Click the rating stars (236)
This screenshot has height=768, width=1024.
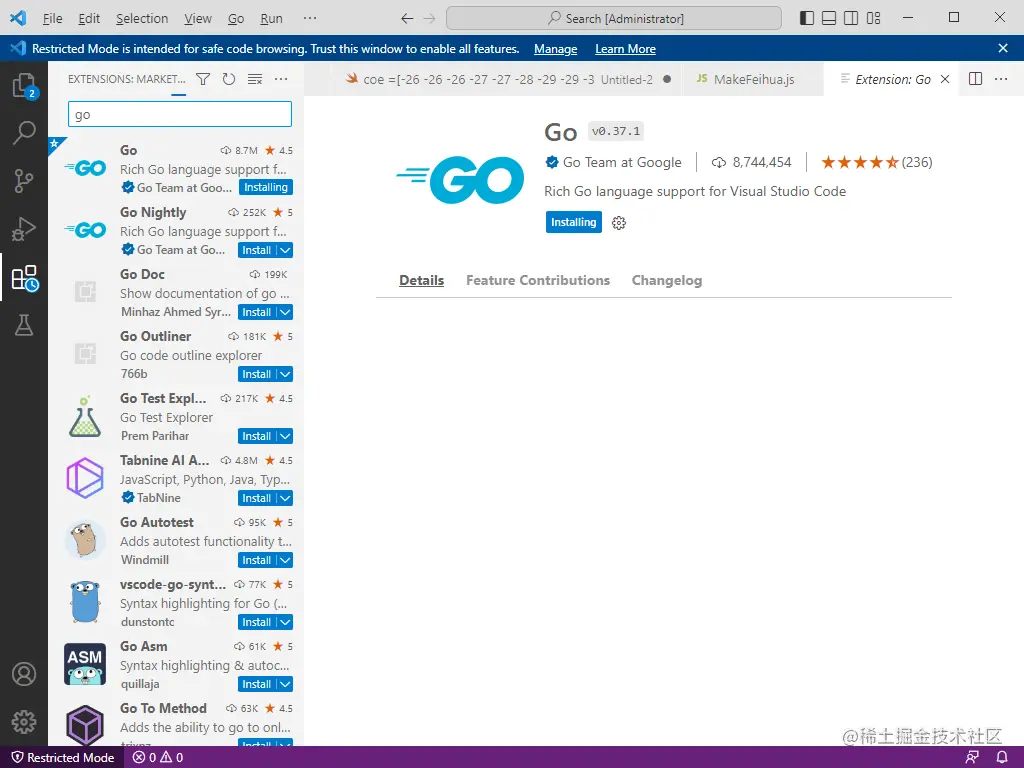876,162
